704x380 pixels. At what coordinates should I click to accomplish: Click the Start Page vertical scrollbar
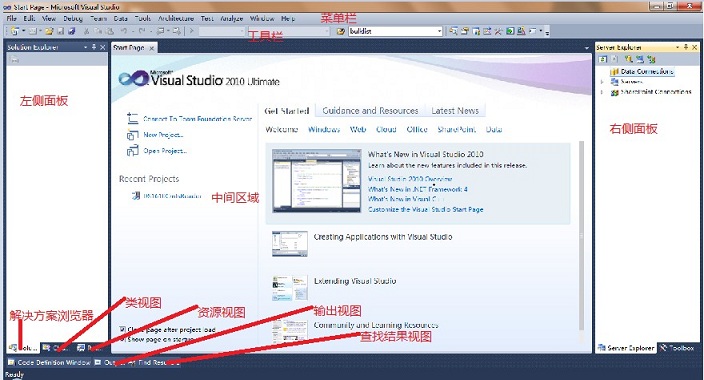click(x=581, y=236)
